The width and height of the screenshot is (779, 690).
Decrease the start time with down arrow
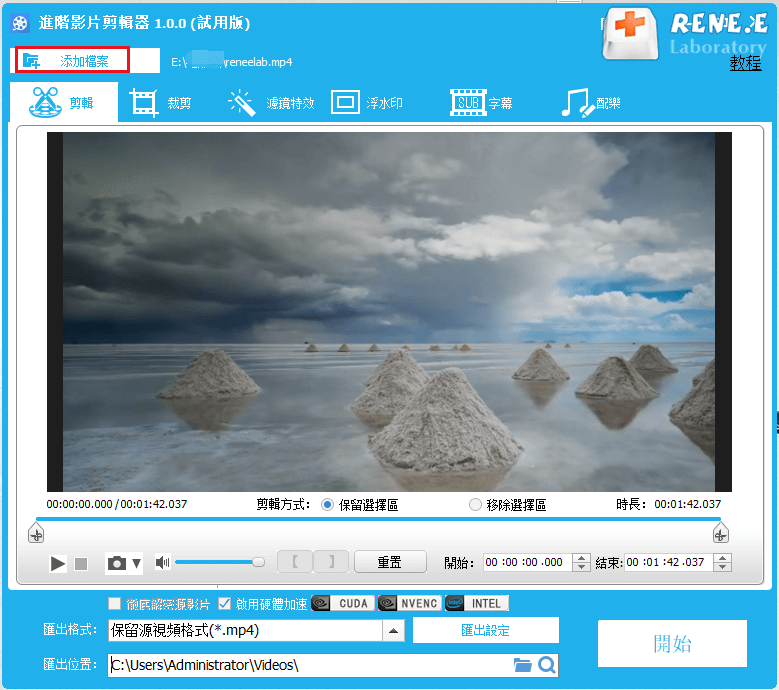click(581, 567)
